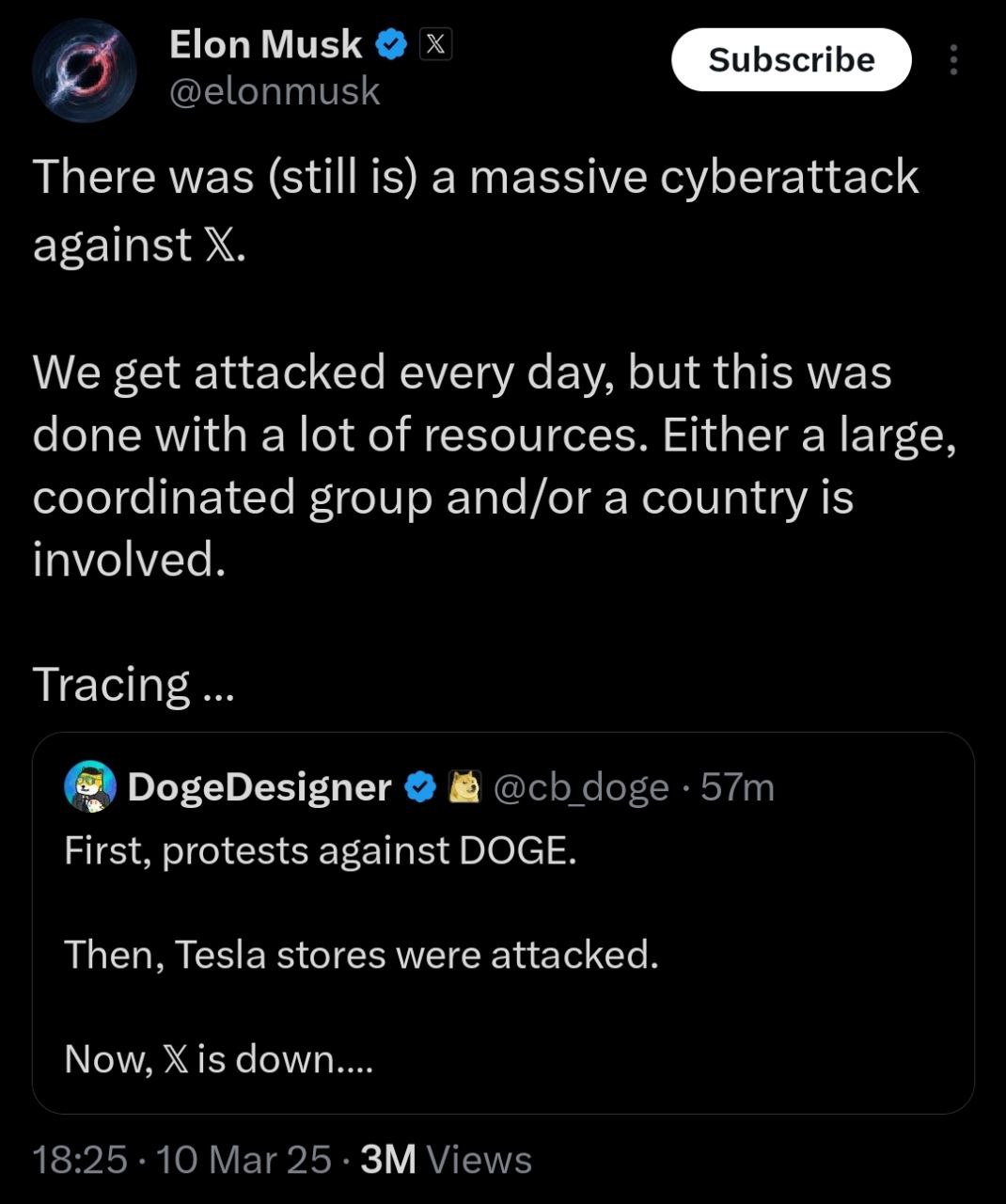Click 'Now, X is down....' quoted text
The height and width of the screenshot is (1204, 1006).
219,1059
